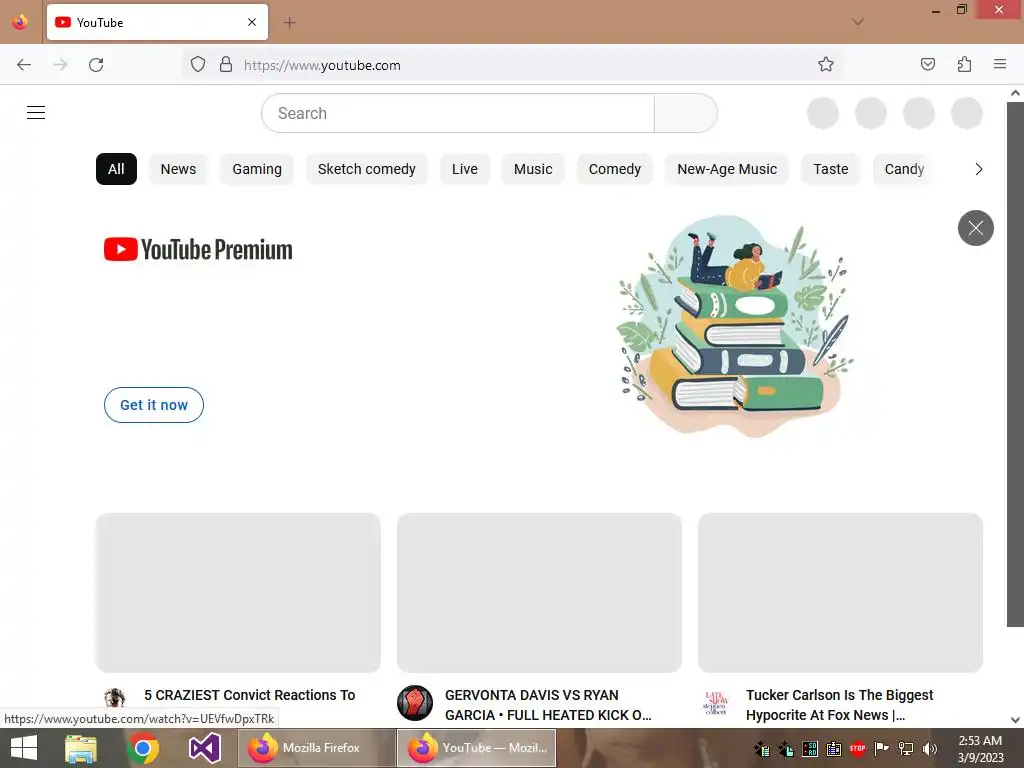This screenshot has height=768, width=1024.
Task: Click the Late Show channel avatar
Action: pyautogui.click(x=716, y=703)
